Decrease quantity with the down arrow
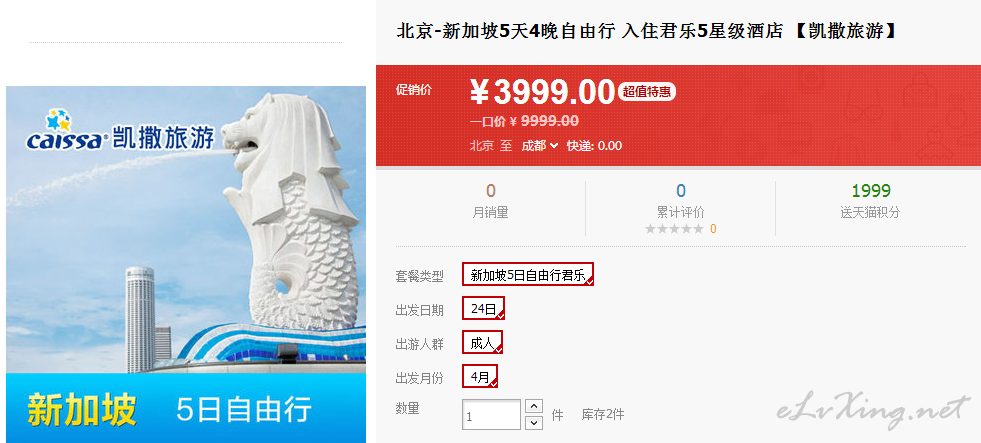981x443 pixels. [533, 423]
